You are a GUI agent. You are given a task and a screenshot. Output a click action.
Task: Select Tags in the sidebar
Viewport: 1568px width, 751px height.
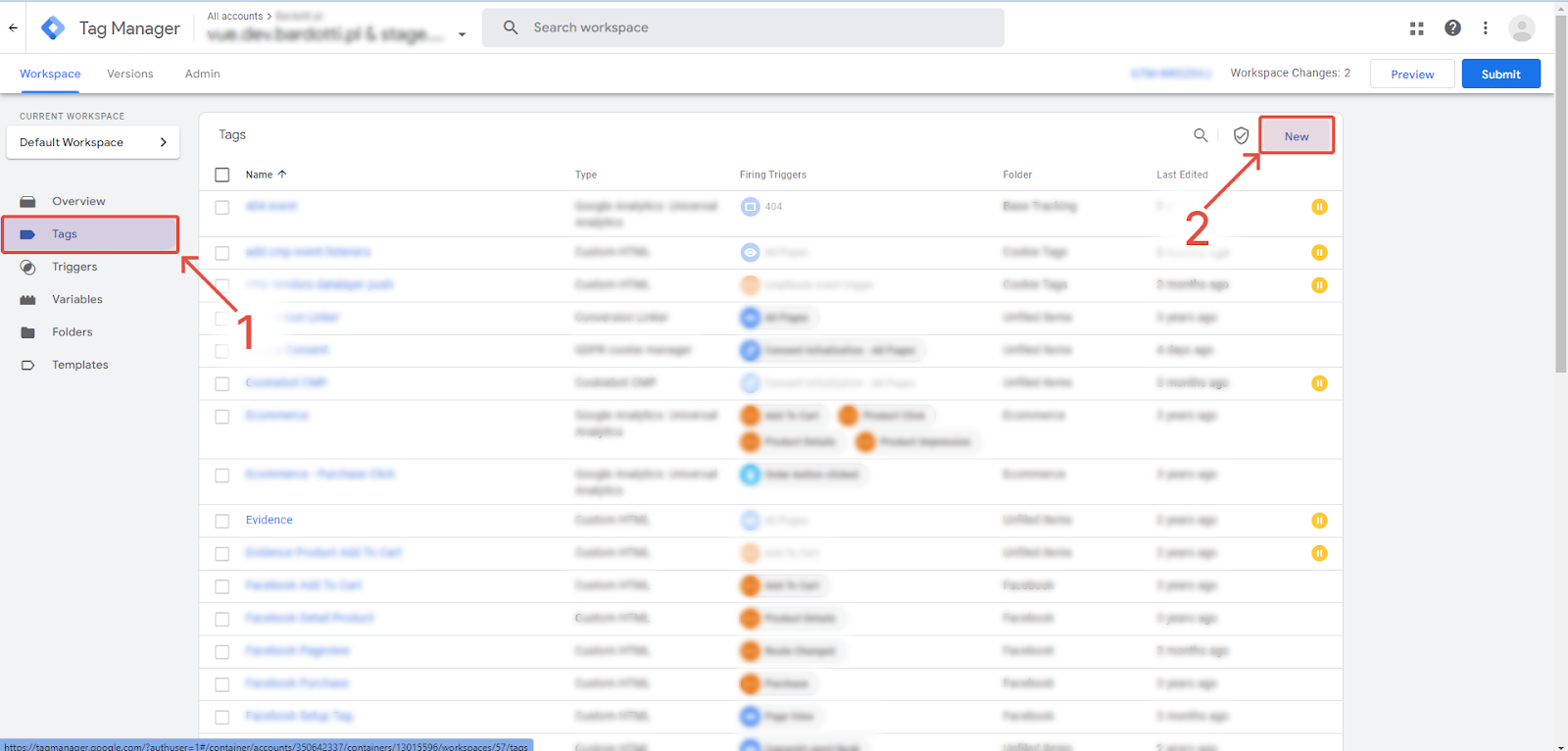[90, 234]
